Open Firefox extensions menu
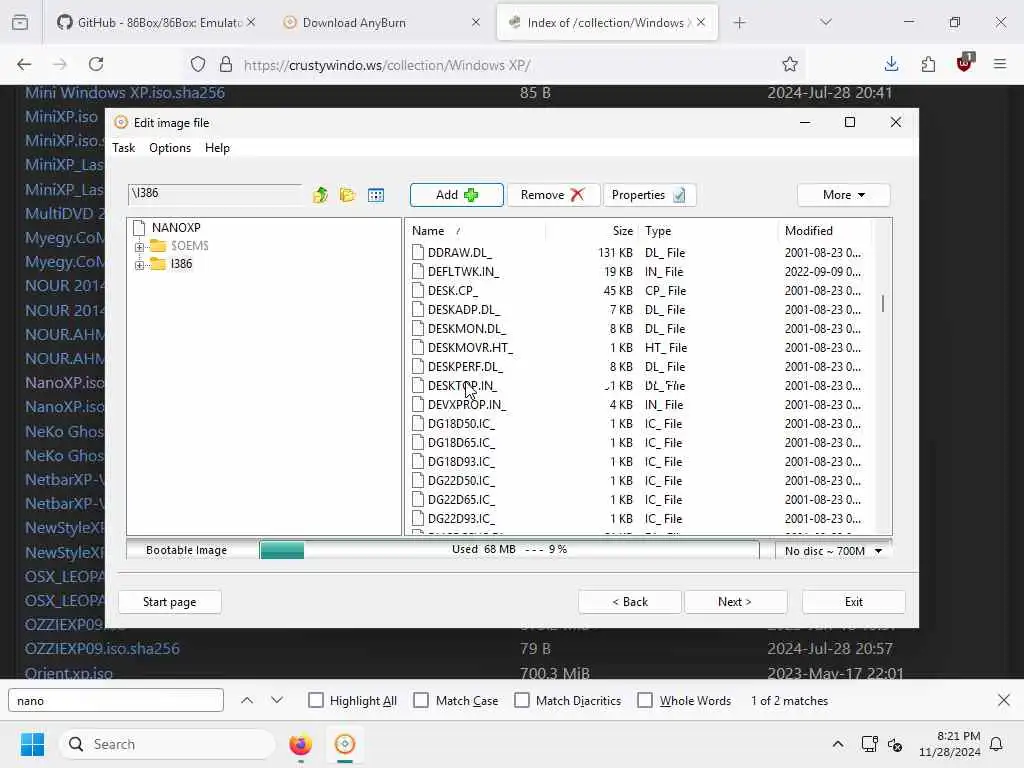Image resolution: width=1024 pixels, height=768 pixels. click(x=928, y=64)
